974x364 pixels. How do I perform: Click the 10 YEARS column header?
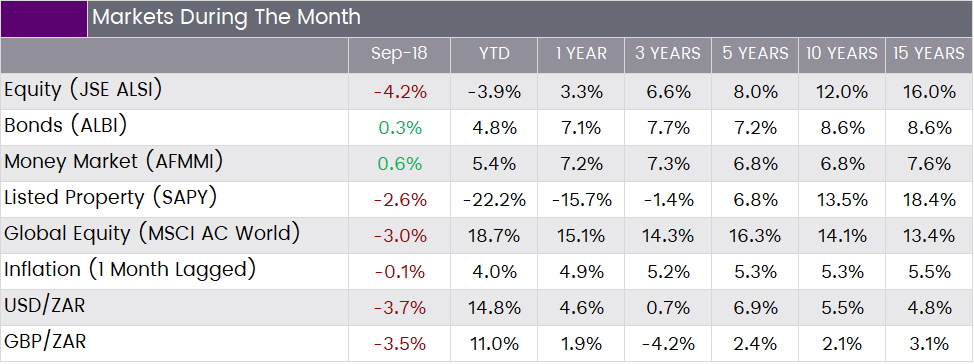[842, 55]
